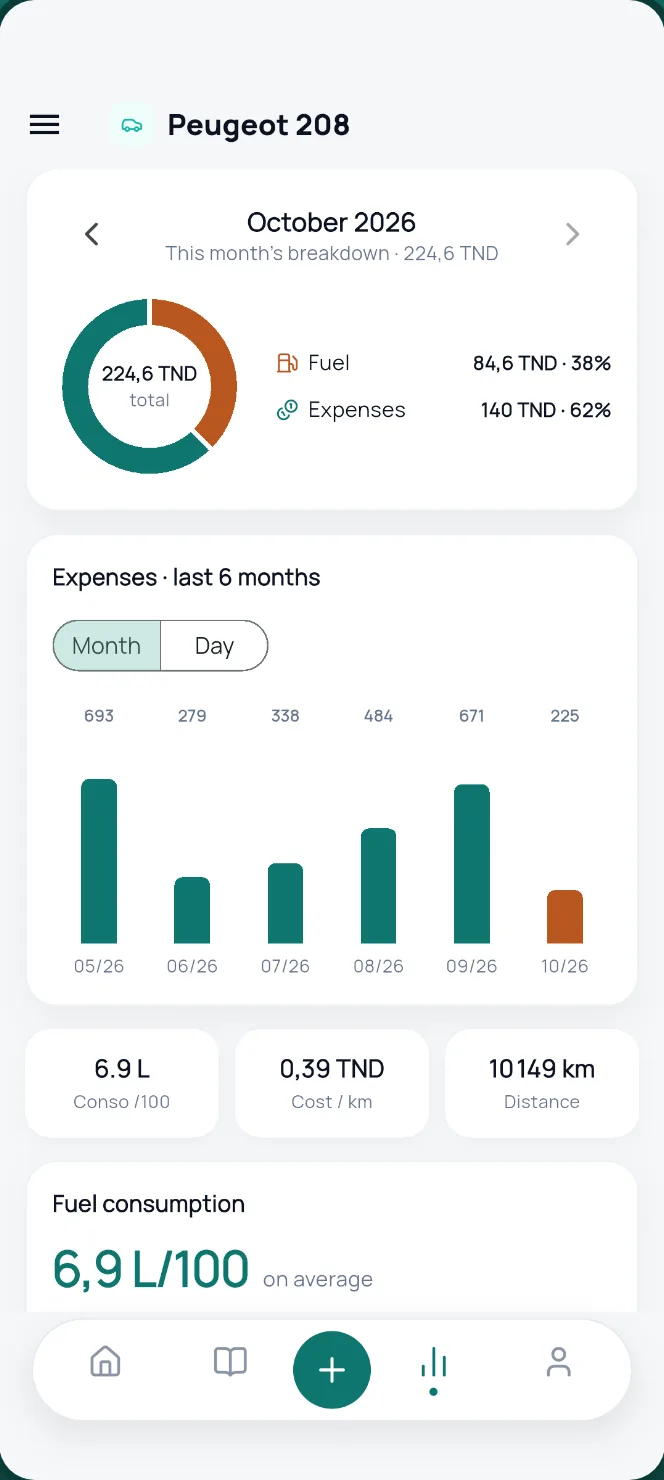Open the hamburger menu
Image resolution: width=664 pixels, height=1480 pixels.
point(44,125)
